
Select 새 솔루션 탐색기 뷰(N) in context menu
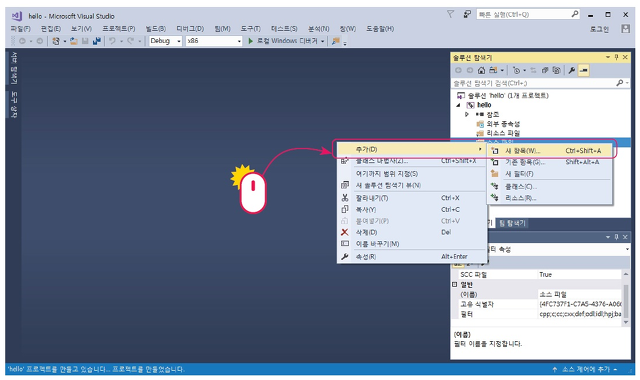point(412,185)
